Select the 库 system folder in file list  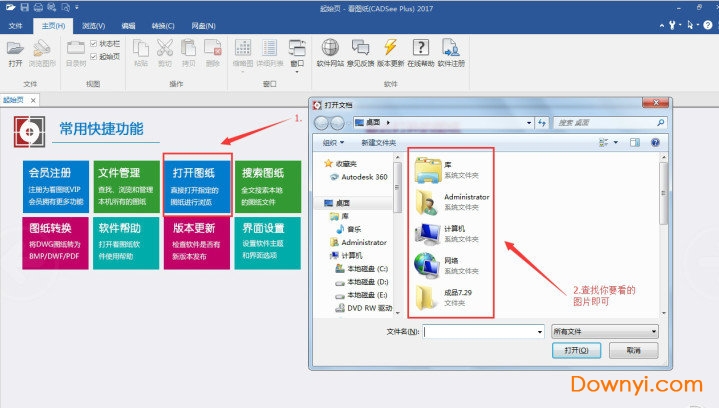coord(447,169)
